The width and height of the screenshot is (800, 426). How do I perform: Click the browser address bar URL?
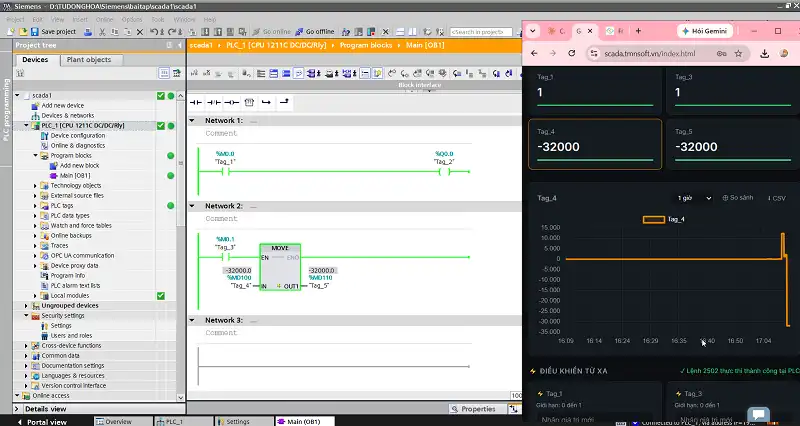649,53
